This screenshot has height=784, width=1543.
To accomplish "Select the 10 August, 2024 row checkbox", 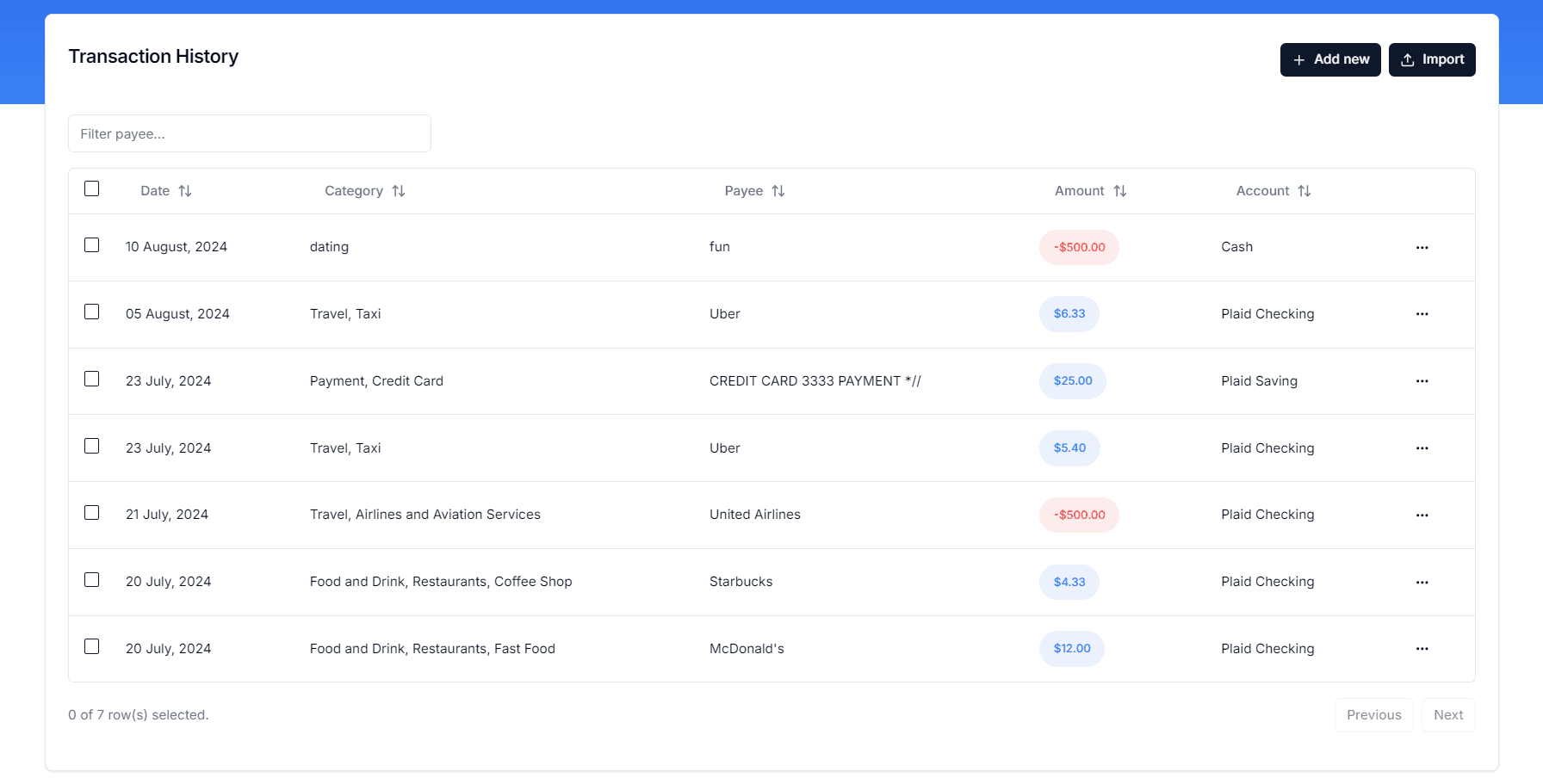I will tap(92, 245).
